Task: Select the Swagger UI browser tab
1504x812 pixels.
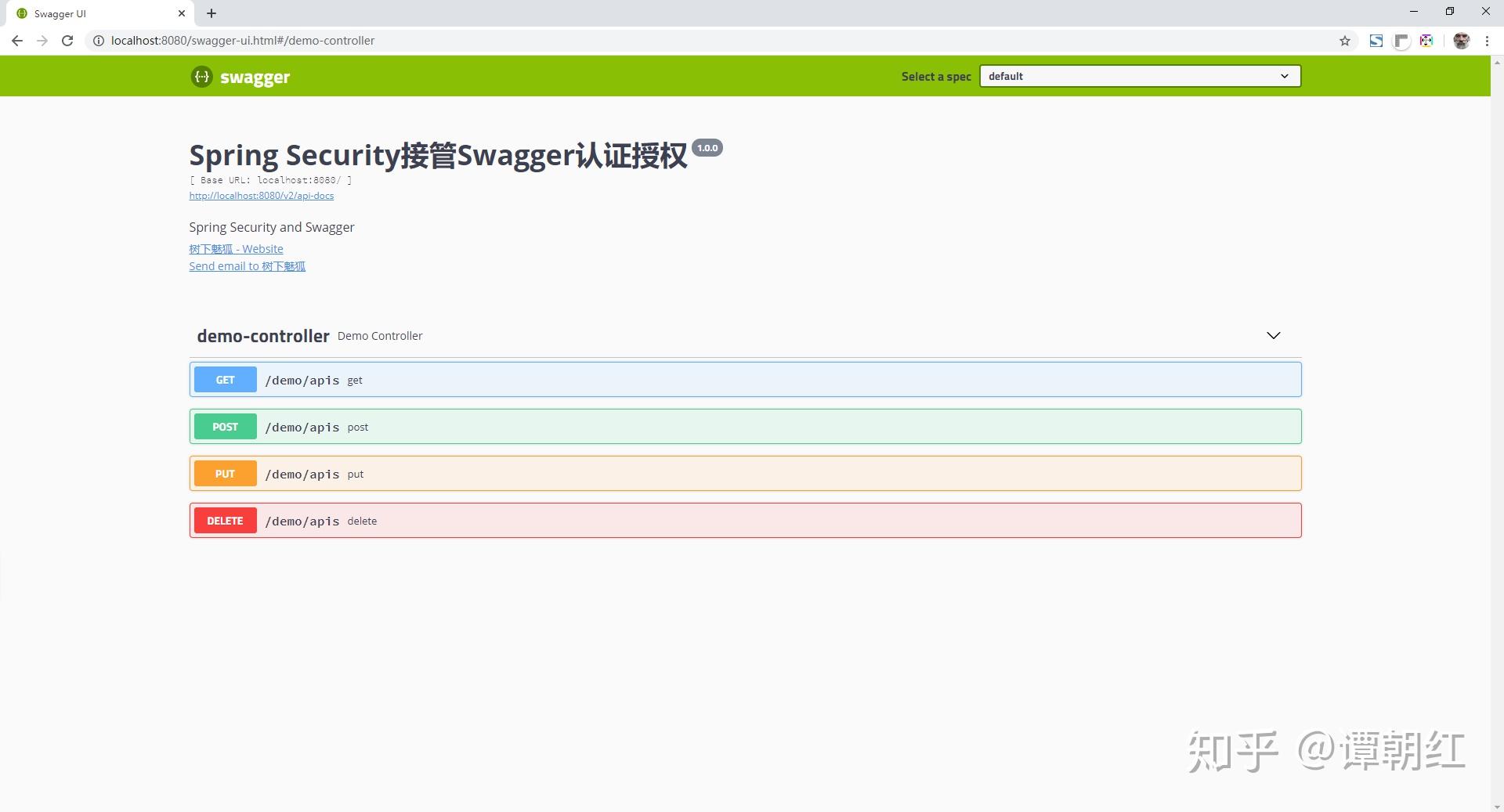Action: (94, 13)
